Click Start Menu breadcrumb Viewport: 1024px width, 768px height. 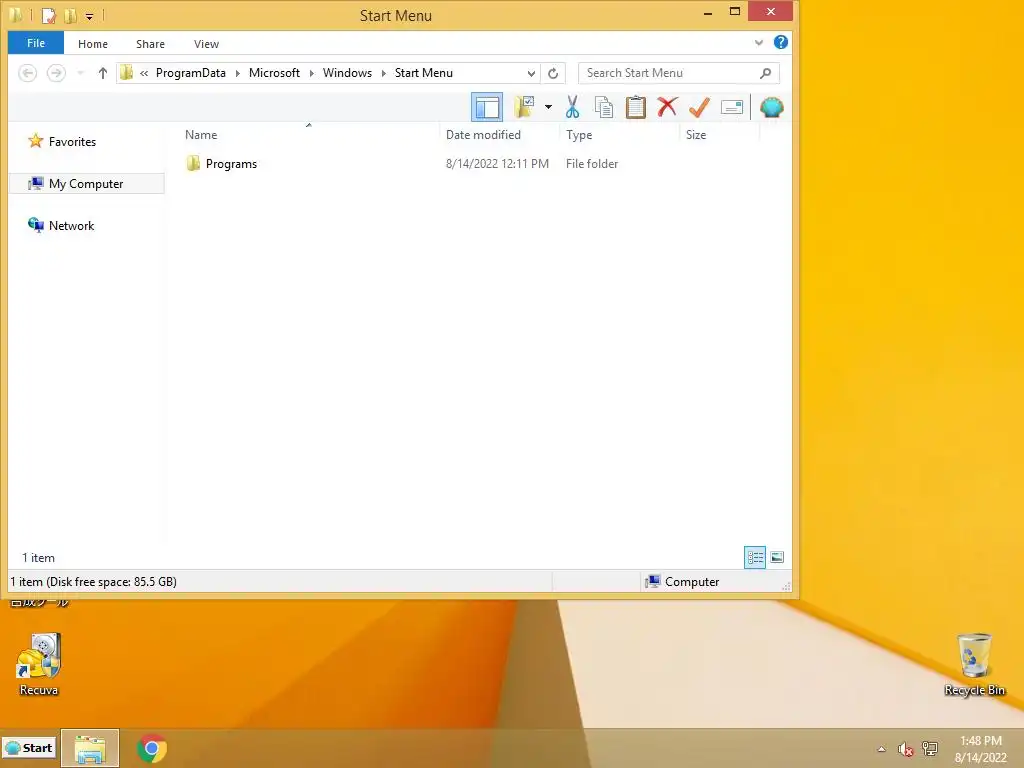(424, 73)
